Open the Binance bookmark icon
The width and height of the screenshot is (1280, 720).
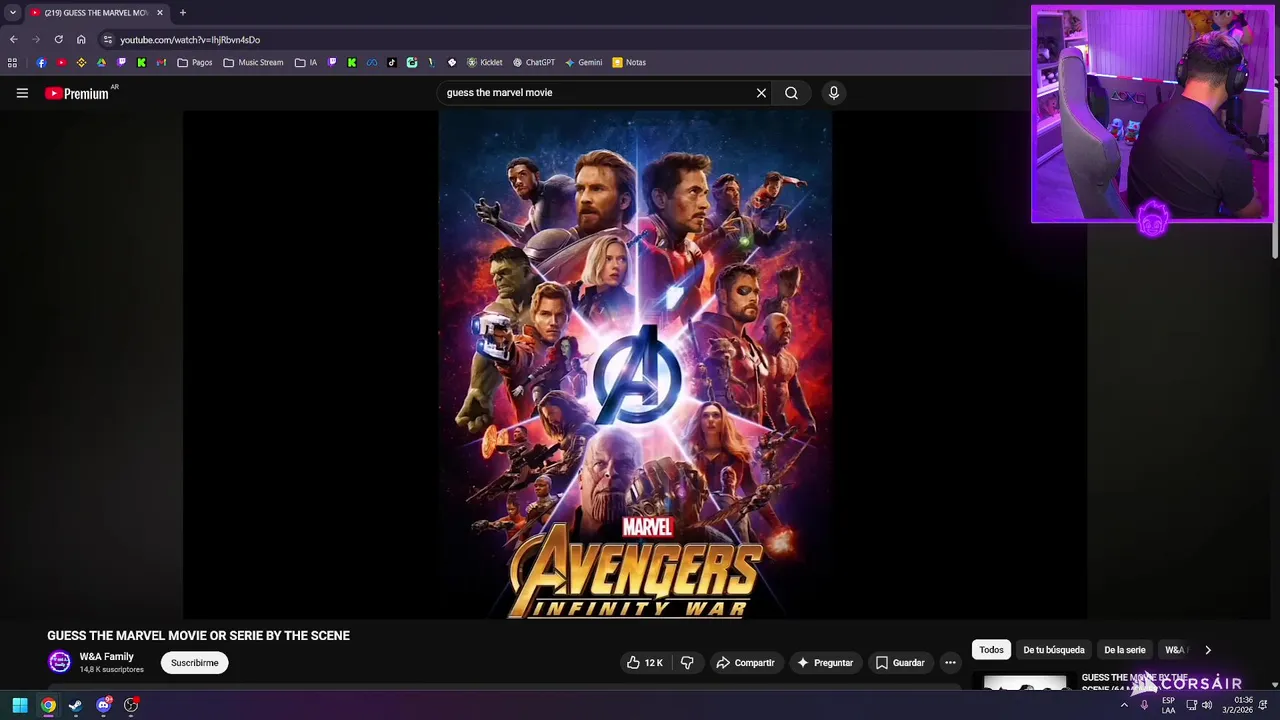(x=81, y=63)
